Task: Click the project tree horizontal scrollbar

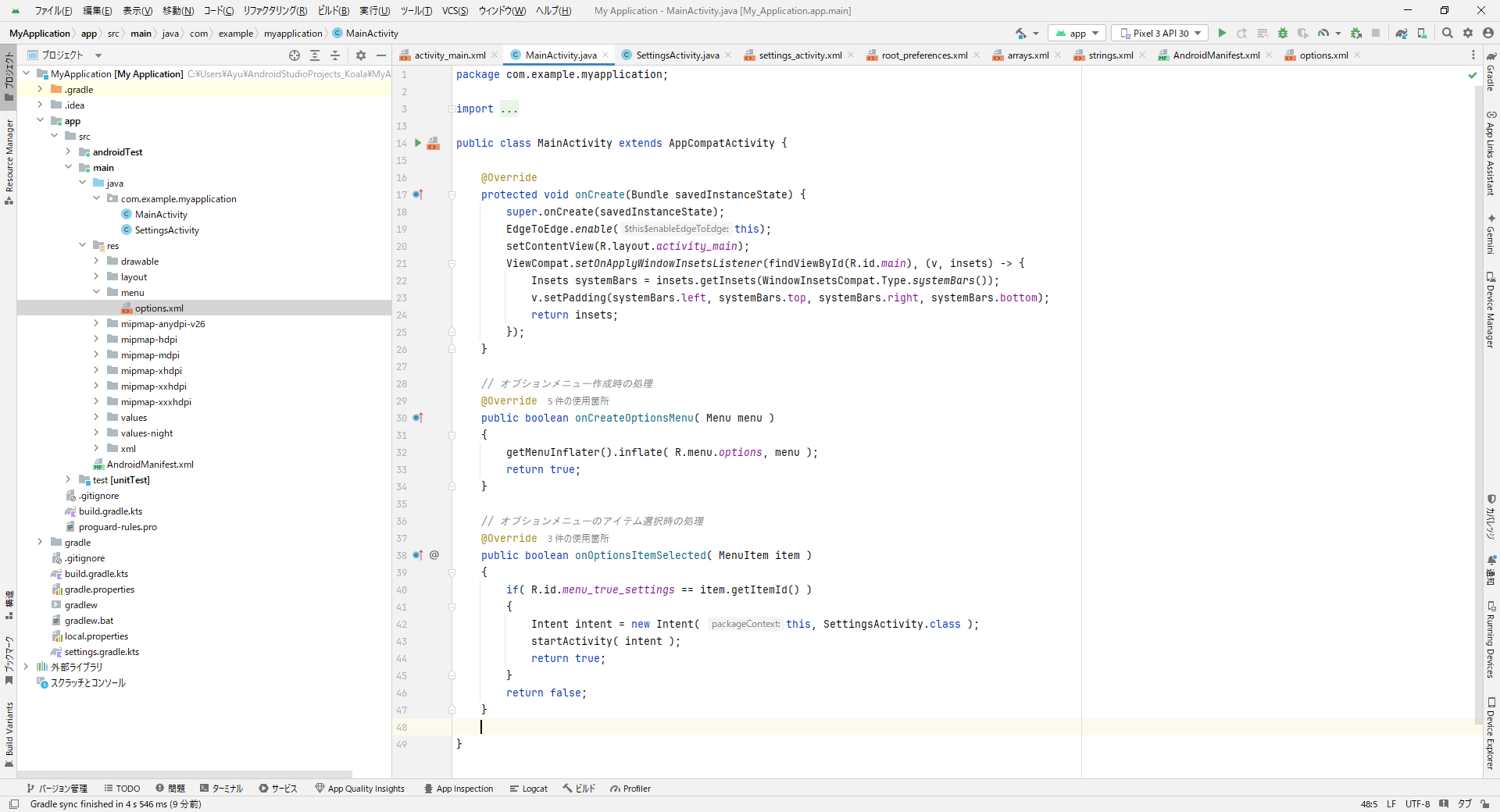Action: click(185, 775)
